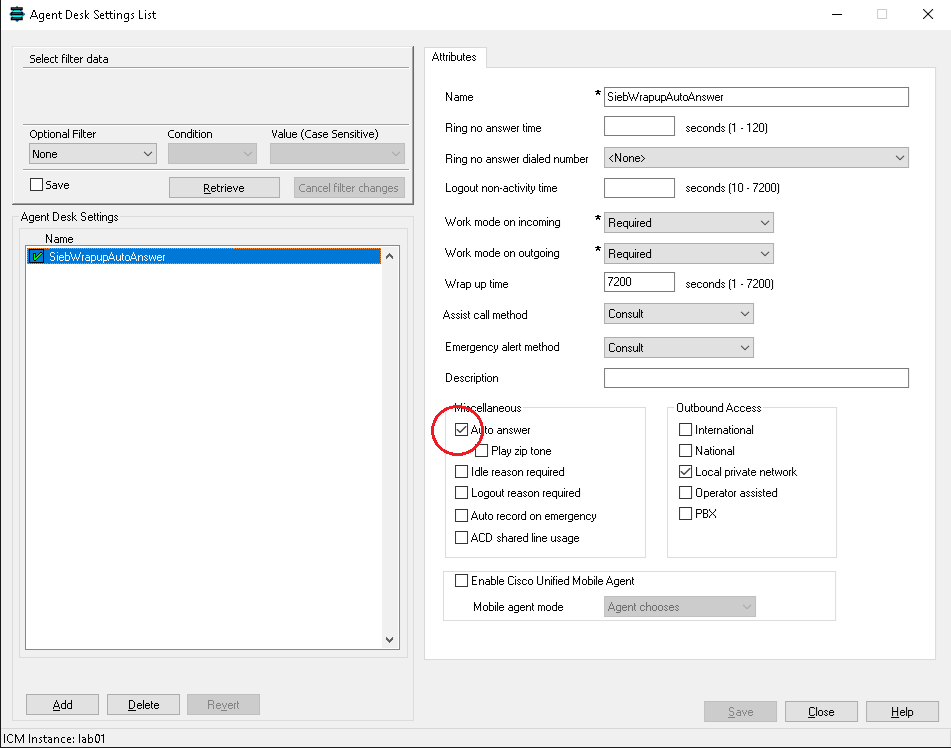Viewport: 951px width, 748px height.
Task: Toggle the Auto answer checkbox
Action: [x=462, y=430]
